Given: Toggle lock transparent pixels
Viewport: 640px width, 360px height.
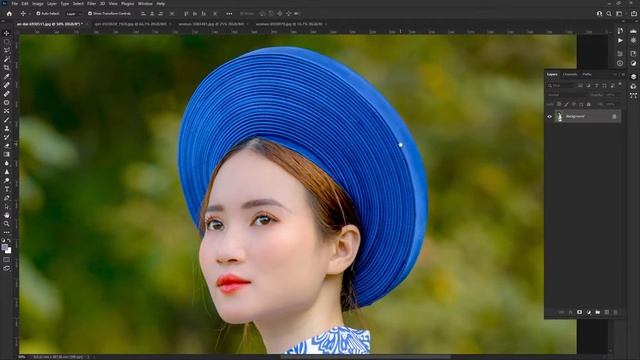Looking at the screenshot, I should coord(559,104).
